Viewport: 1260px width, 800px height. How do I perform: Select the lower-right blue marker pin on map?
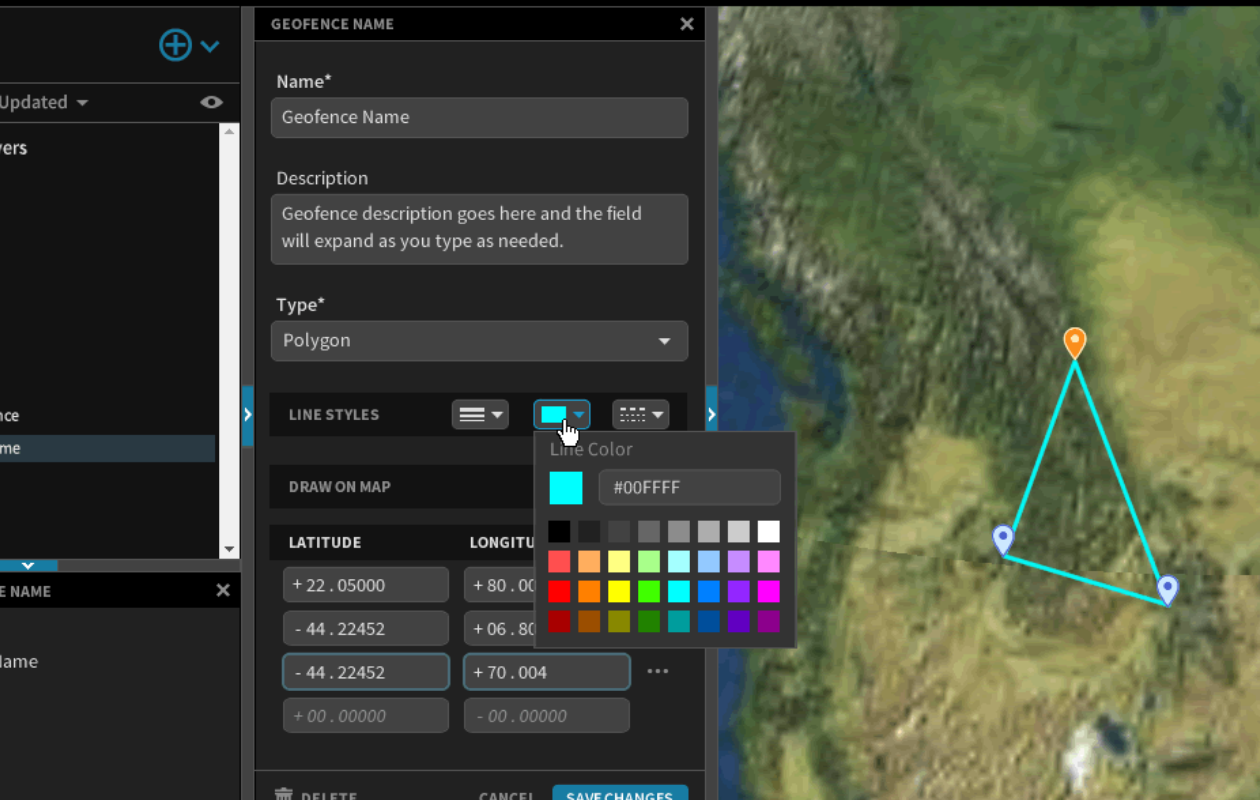click(1167, 590)
